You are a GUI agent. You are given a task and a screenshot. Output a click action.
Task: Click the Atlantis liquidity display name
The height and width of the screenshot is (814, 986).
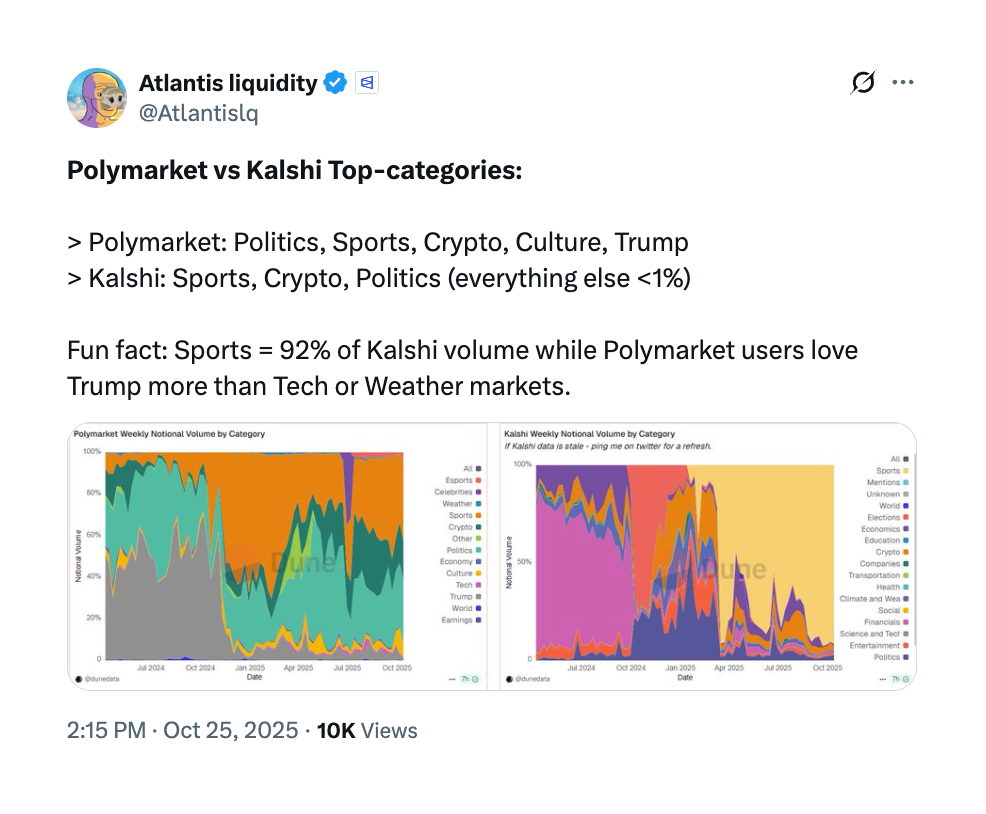point(227,83)
